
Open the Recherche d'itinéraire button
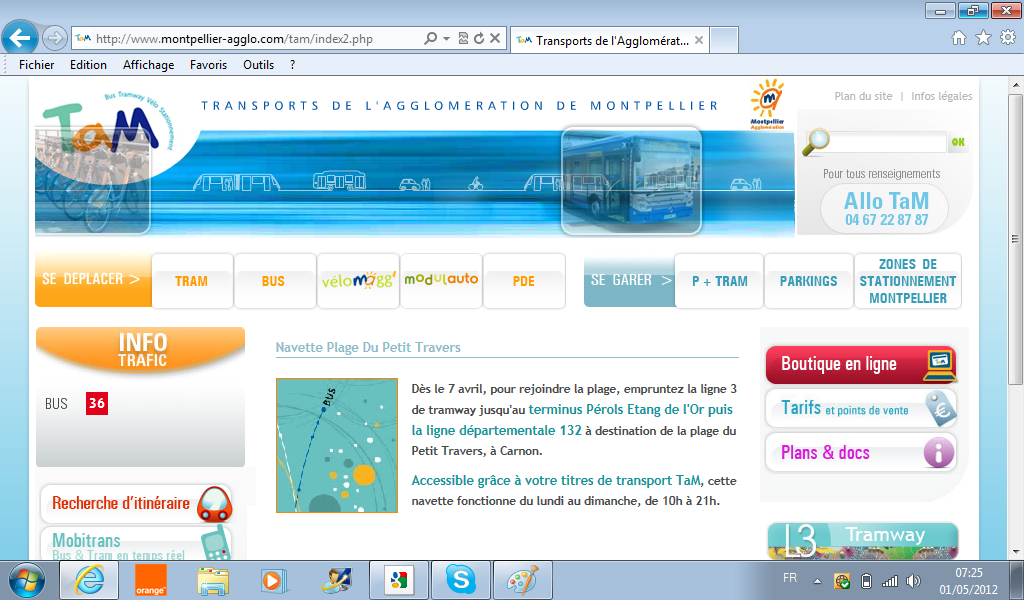136,504
